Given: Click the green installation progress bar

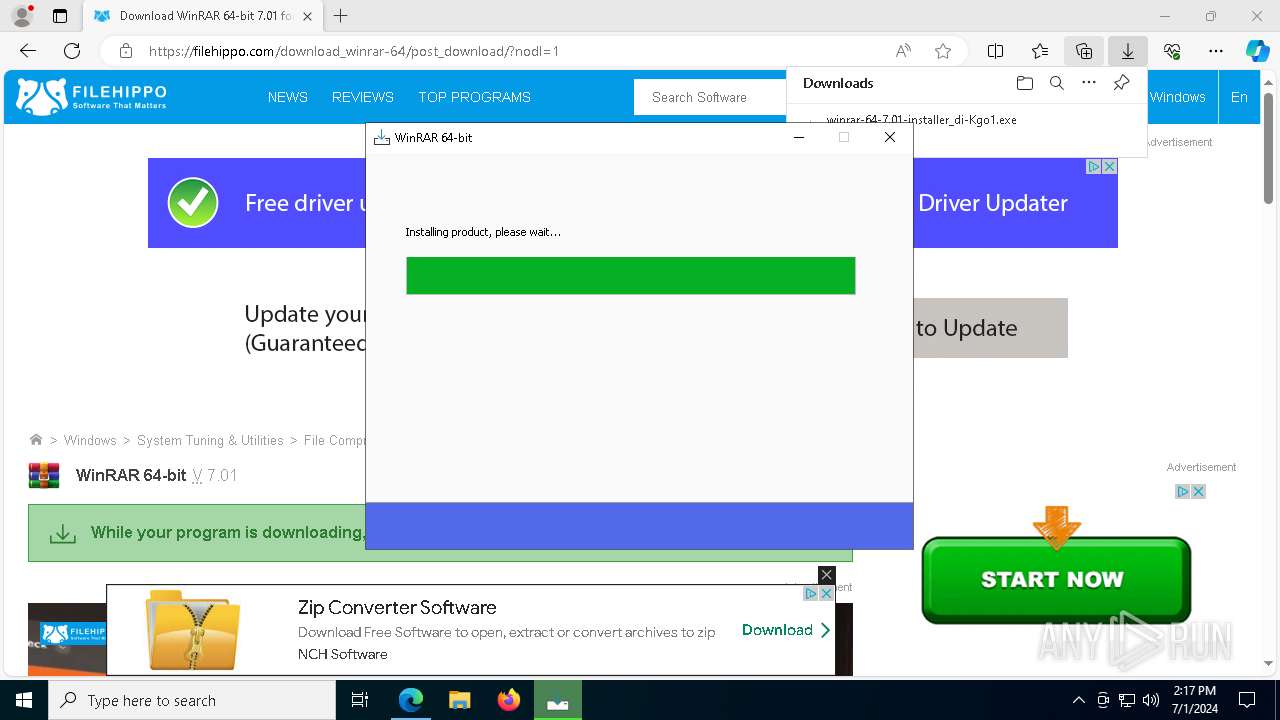Looking at the screenshot, I should [630, 276].
